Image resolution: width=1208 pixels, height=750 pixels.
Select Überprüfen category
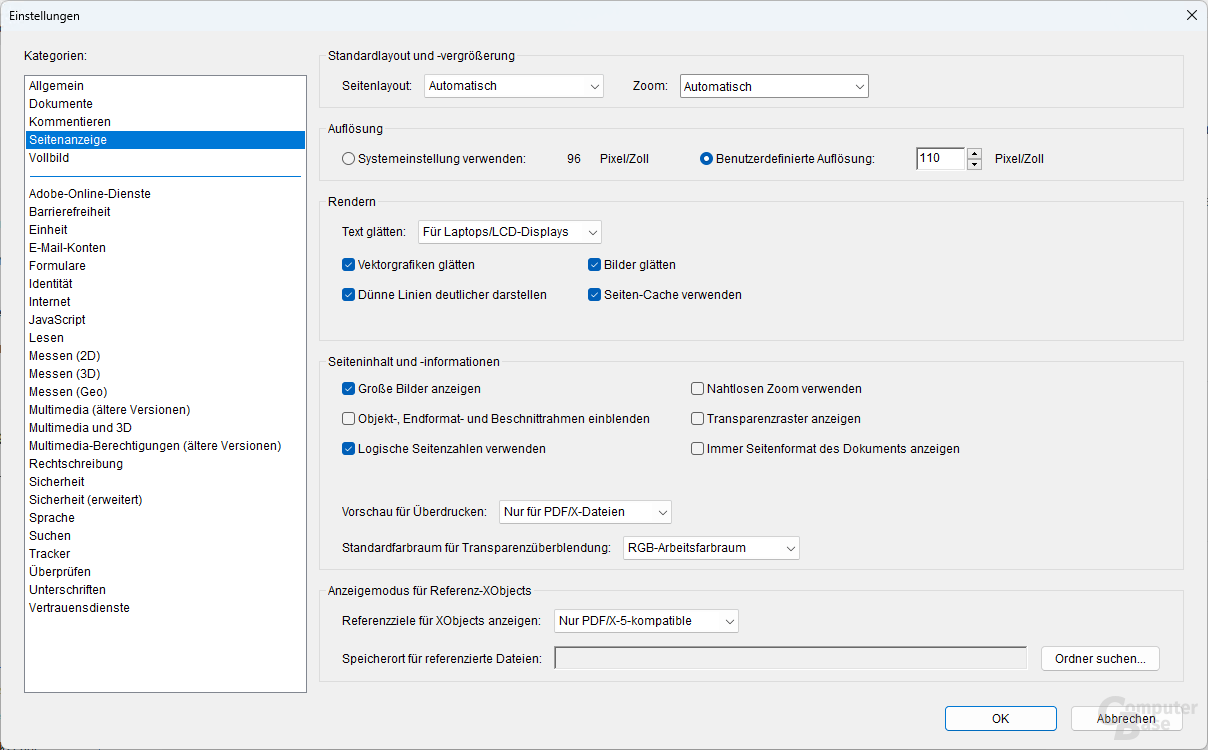(165, 572)
